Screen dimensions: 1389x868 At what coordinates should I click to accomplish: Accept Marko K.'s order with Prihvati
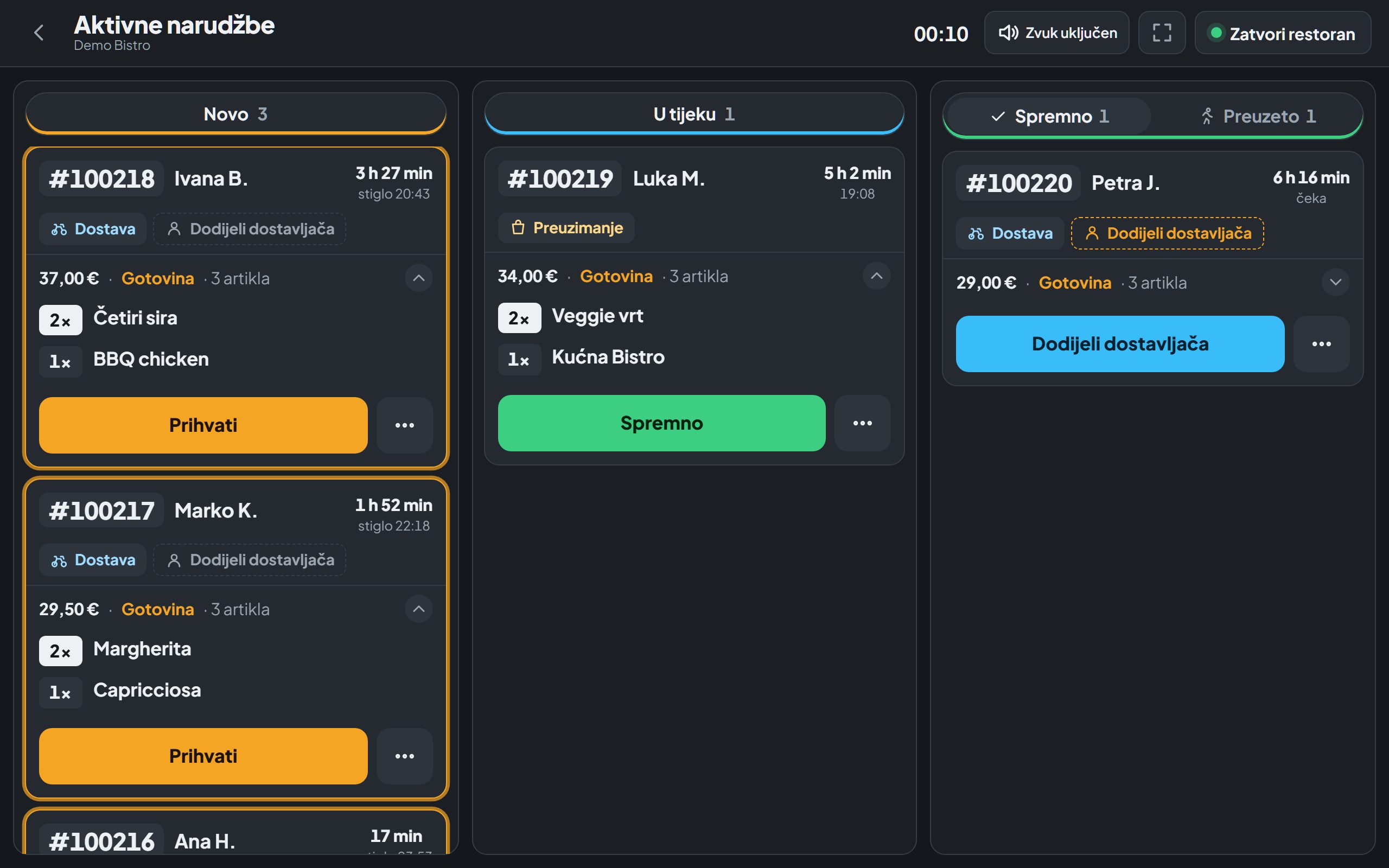point(203,756)
